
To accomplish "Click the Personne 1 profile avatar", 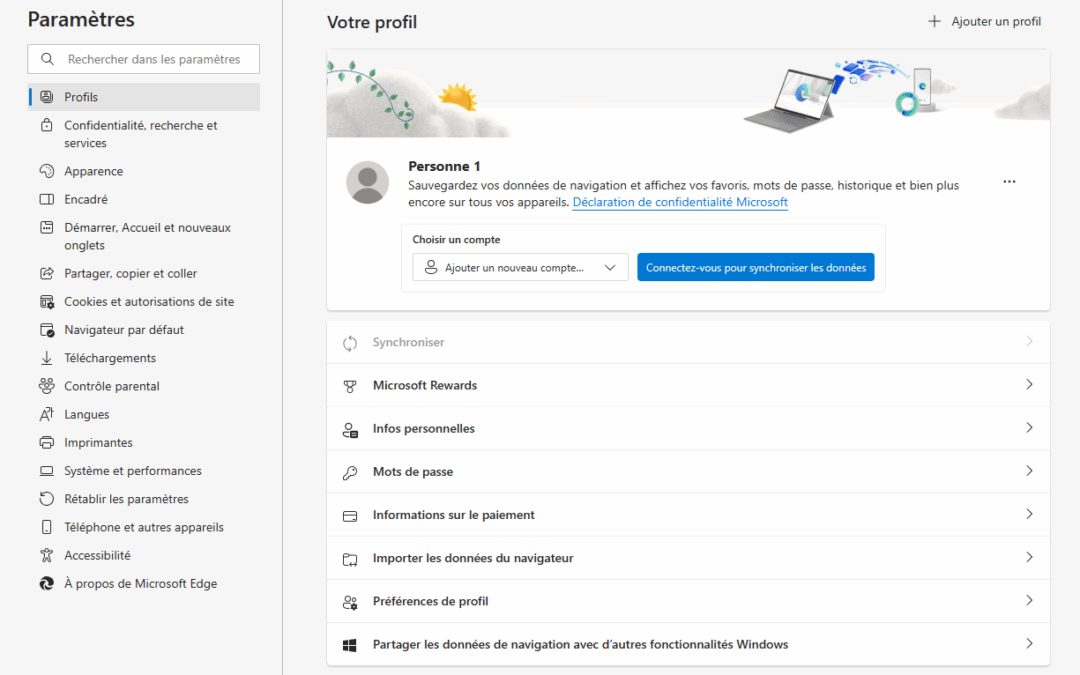I will pos(367,183).
